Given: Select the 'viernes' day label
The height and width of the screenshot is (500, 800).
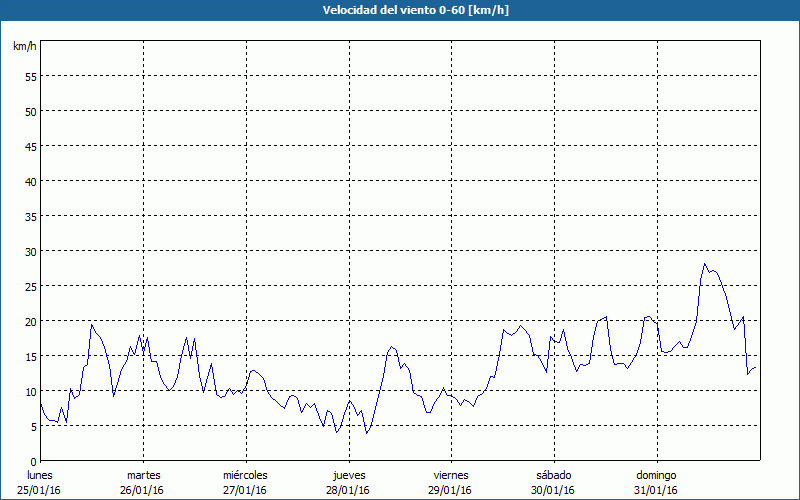Looking at the screenshot, I should [x=451, y=475].
